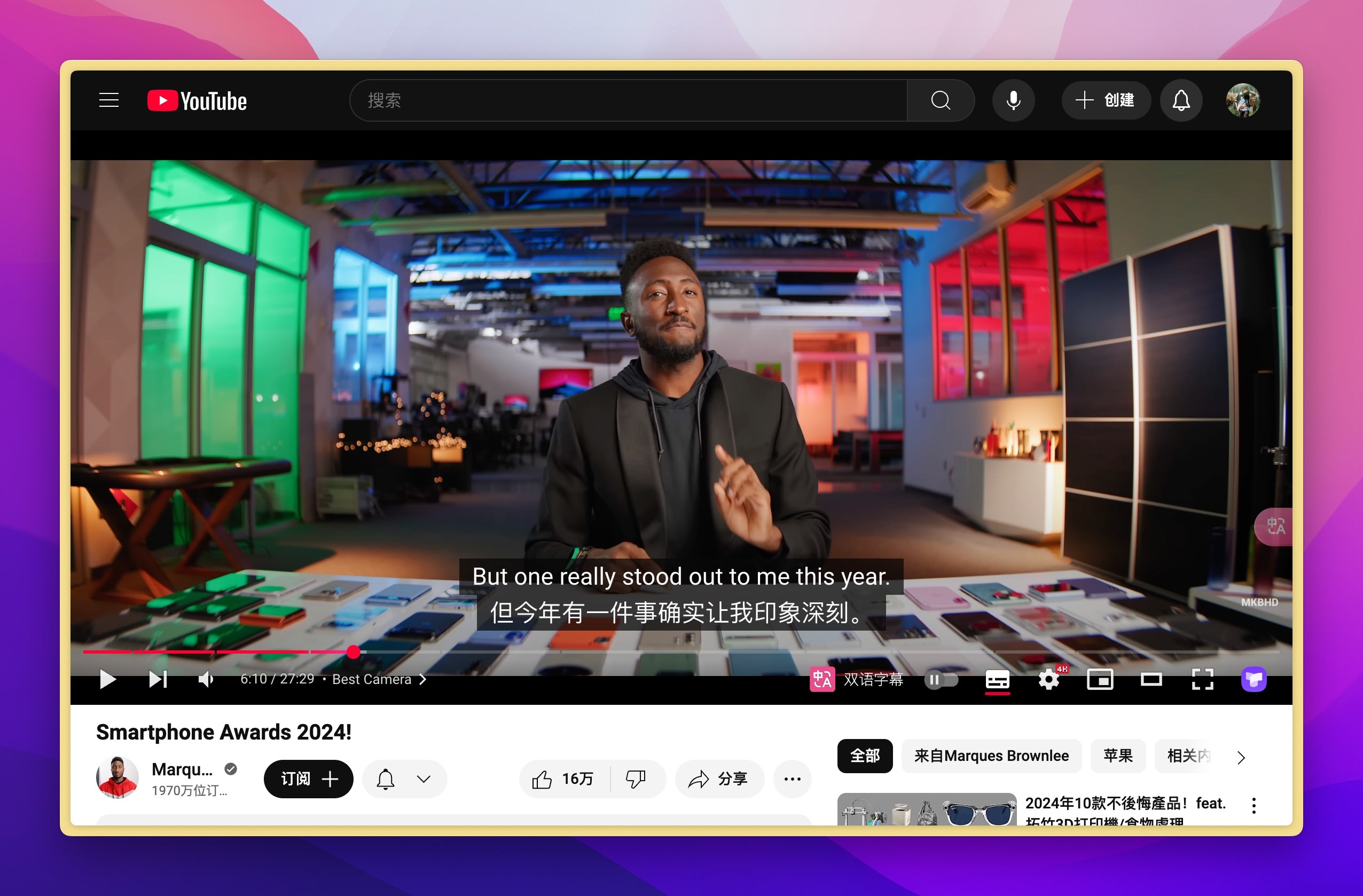1363x896 pixels.
Task: Skip to the next video
Action: pyautogui.click(x=158, y=680)
